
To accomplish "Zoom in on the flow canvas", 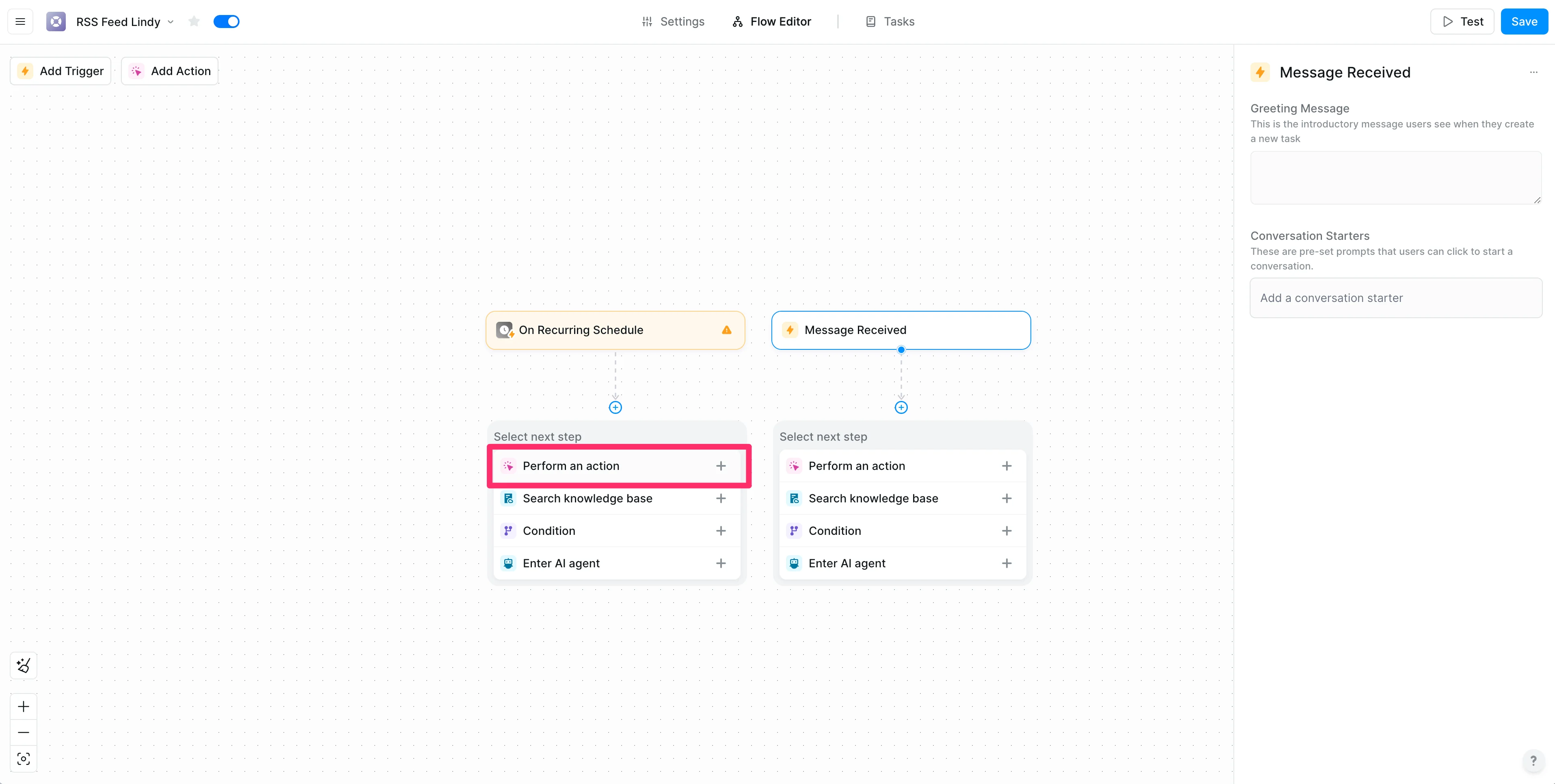I will pos(24,707).
